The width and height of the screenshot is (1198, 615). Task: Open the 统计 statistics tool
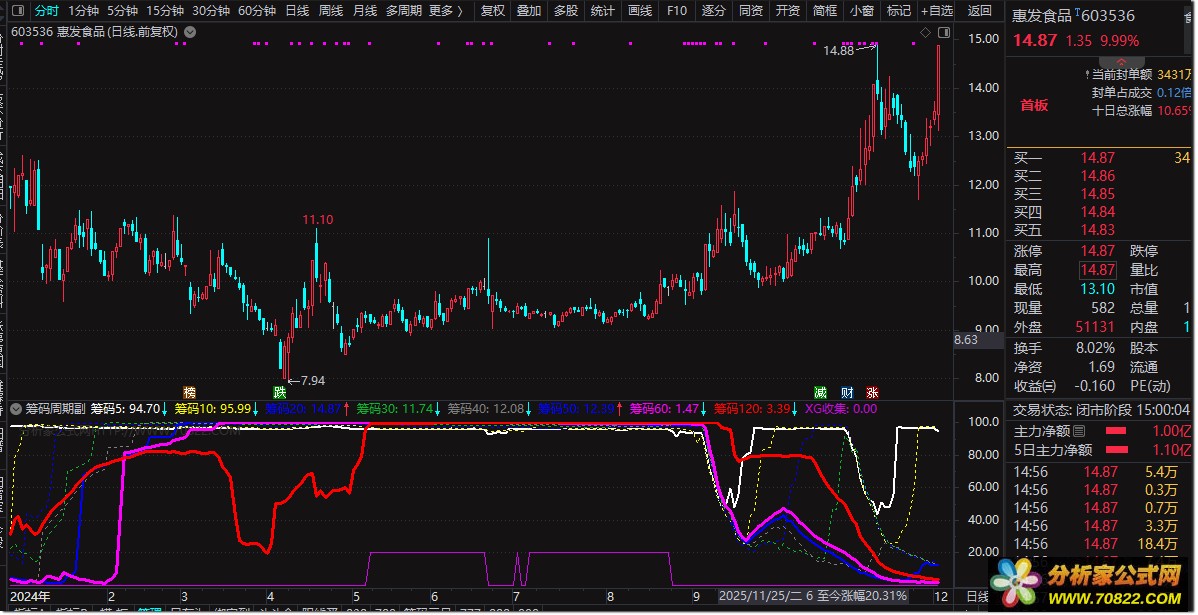[x=602, y=11]
